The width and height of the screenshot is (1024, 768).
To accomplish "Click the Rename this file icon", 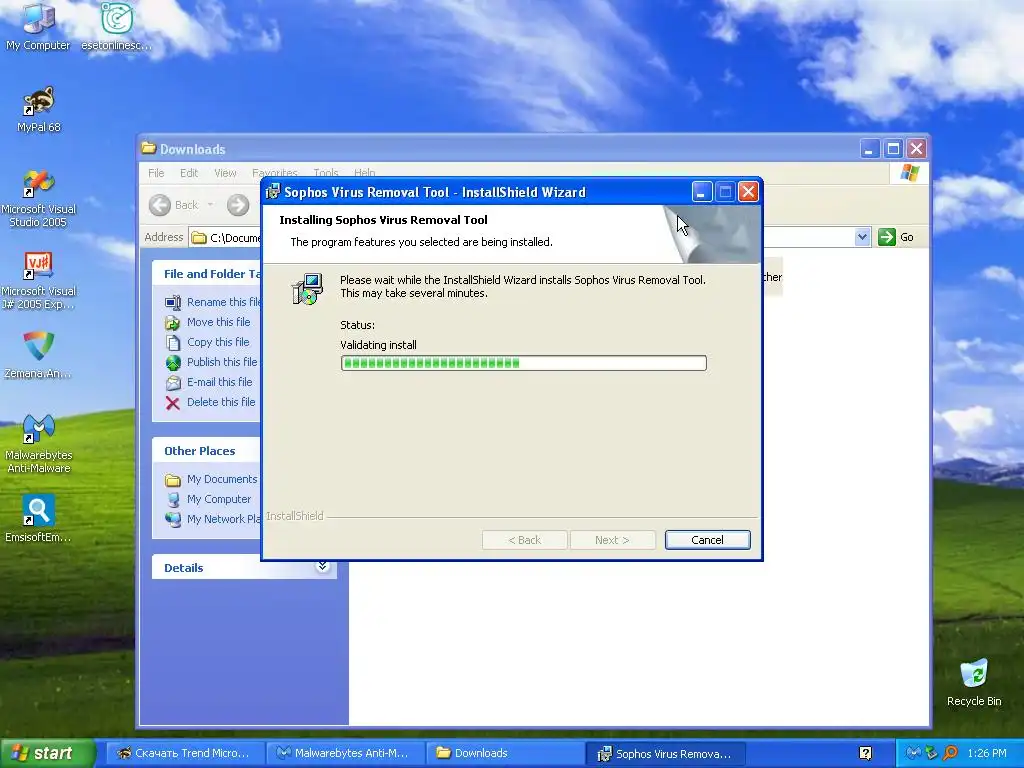I will tap(172, 302).
